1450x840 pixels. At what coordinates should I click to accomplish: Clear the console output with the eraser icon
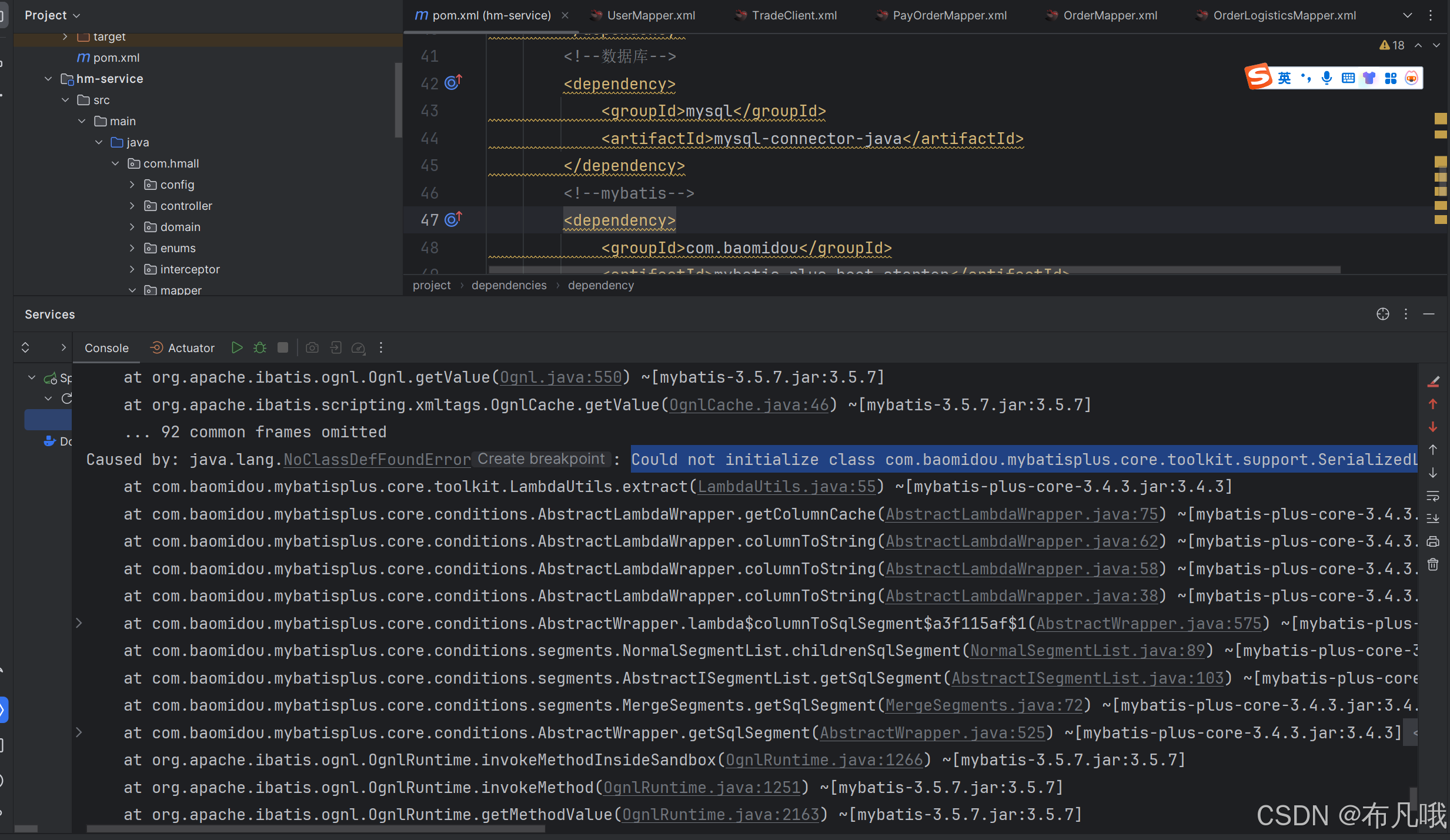[1434, 380]
